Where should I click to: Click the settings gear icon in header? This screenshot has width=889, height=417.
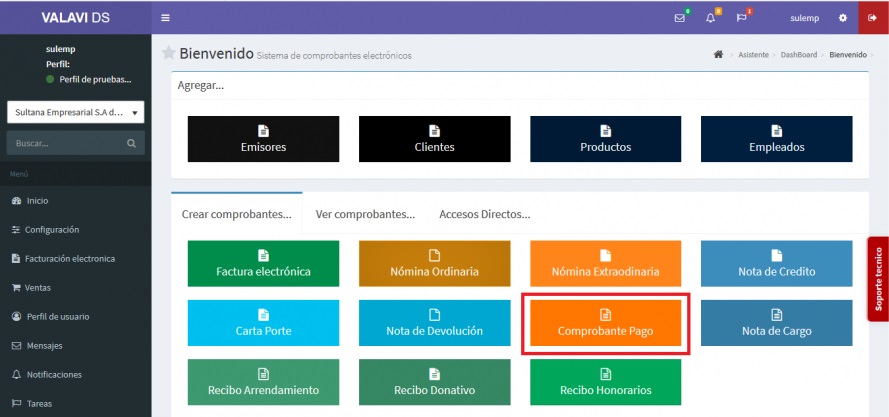[842, 18]
